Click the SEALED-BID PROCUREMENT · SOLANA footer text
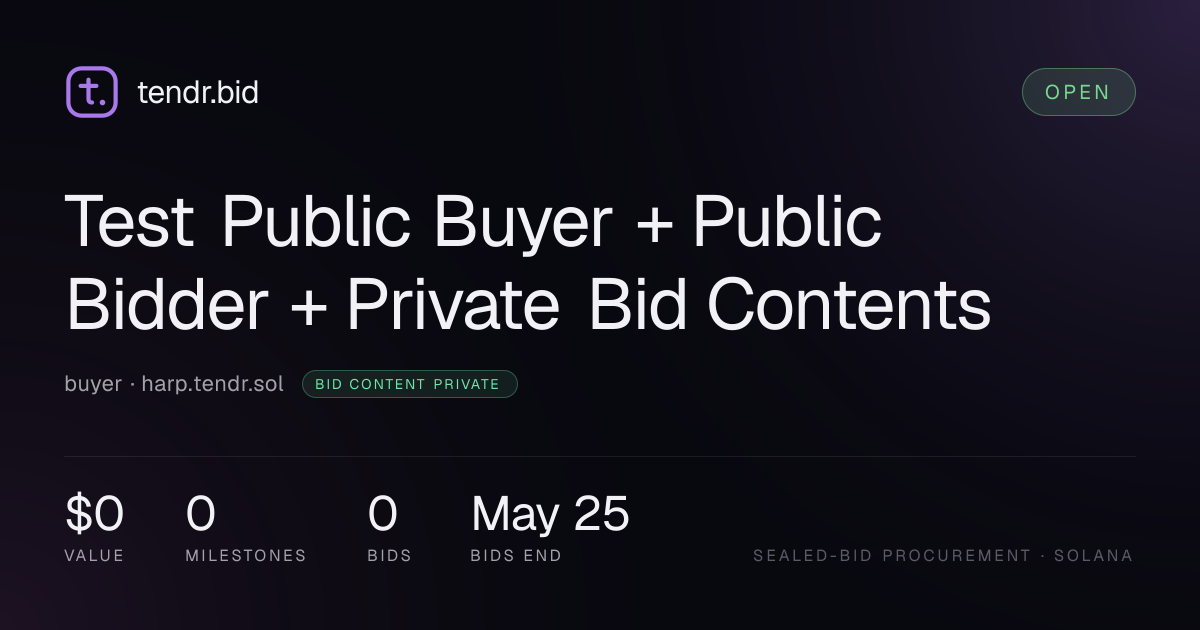Image resolution: width=1200 pixels, height=630 pixels. click(943, 556)
